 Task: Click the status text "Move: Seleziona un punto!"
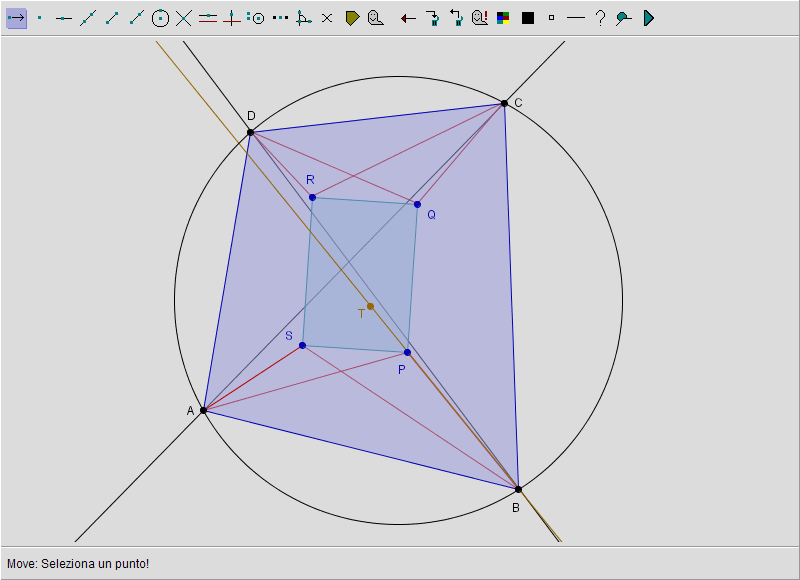tap(78, 564)
